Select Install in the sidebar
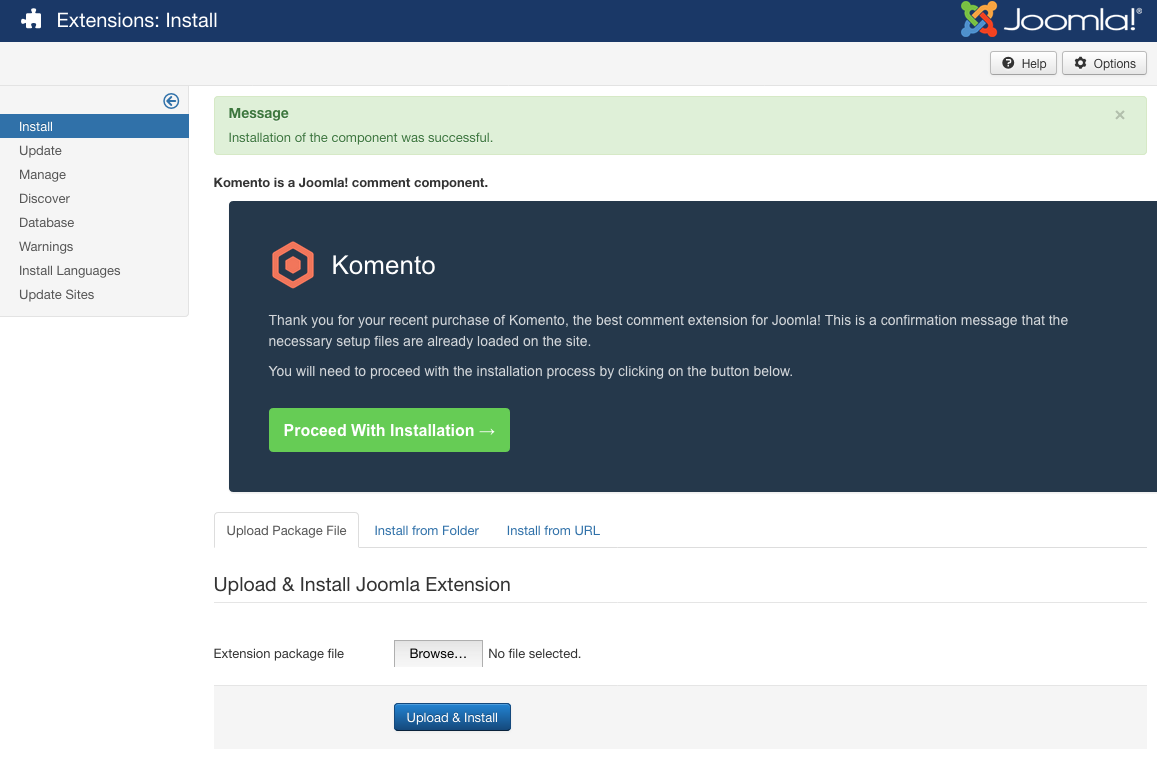The height and width of the screenshot is (777, 1157). (94, 126)
